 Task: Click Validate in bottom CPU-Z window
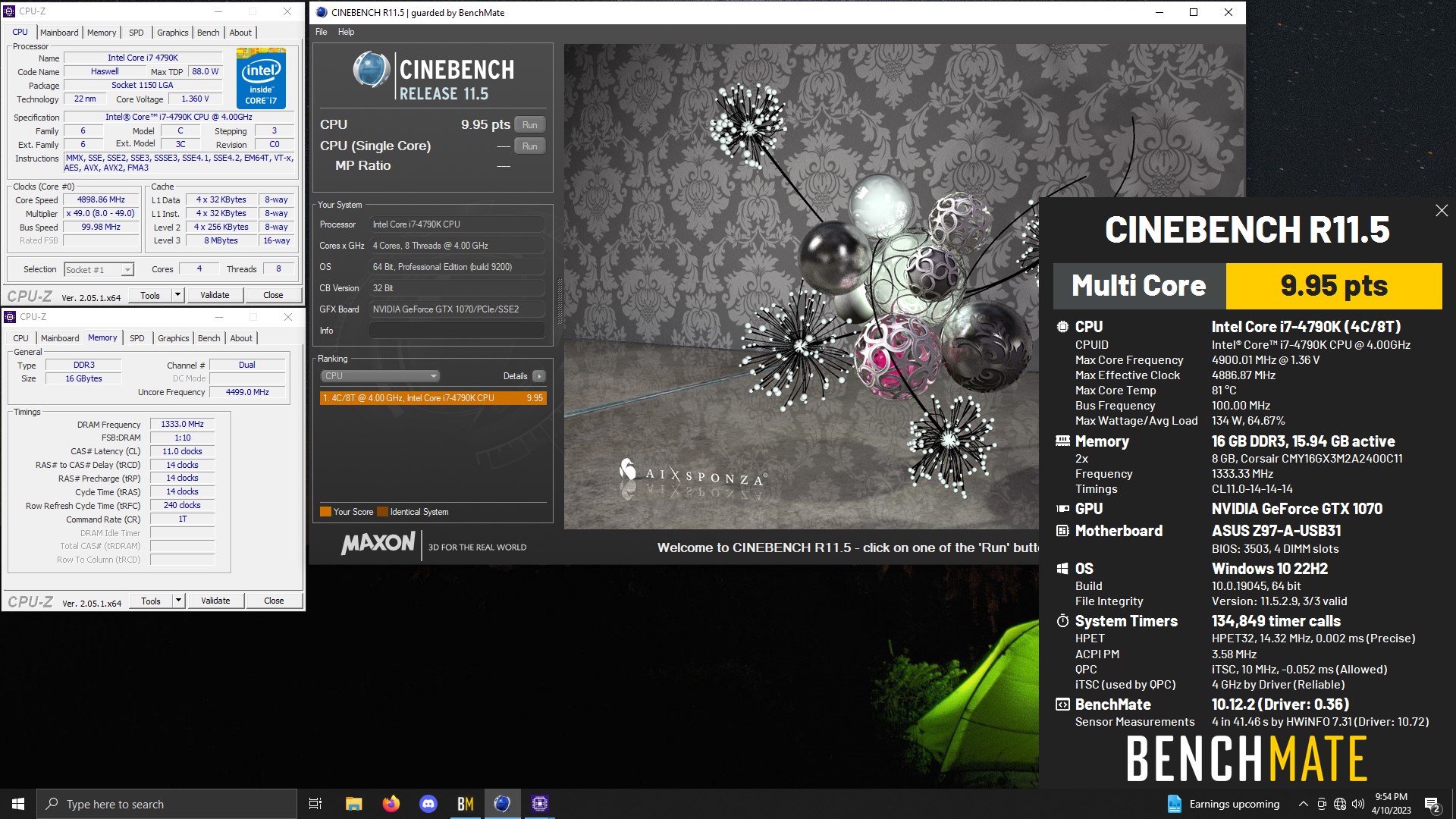[x=215, y=601]
